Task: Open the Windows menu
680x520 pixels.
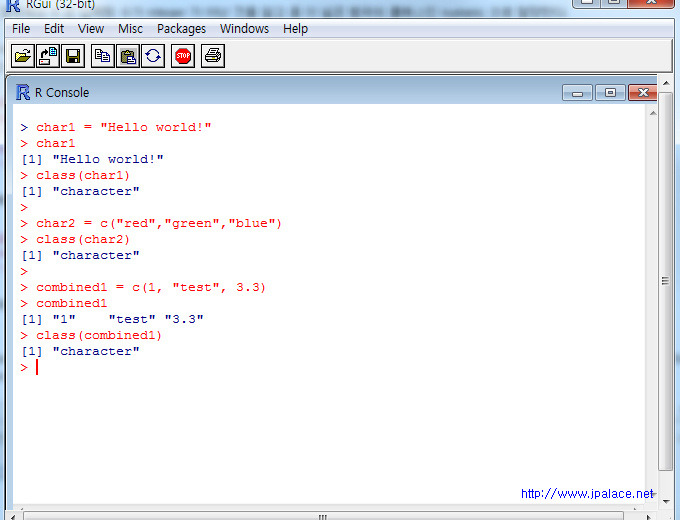Action: click(244, 29)
